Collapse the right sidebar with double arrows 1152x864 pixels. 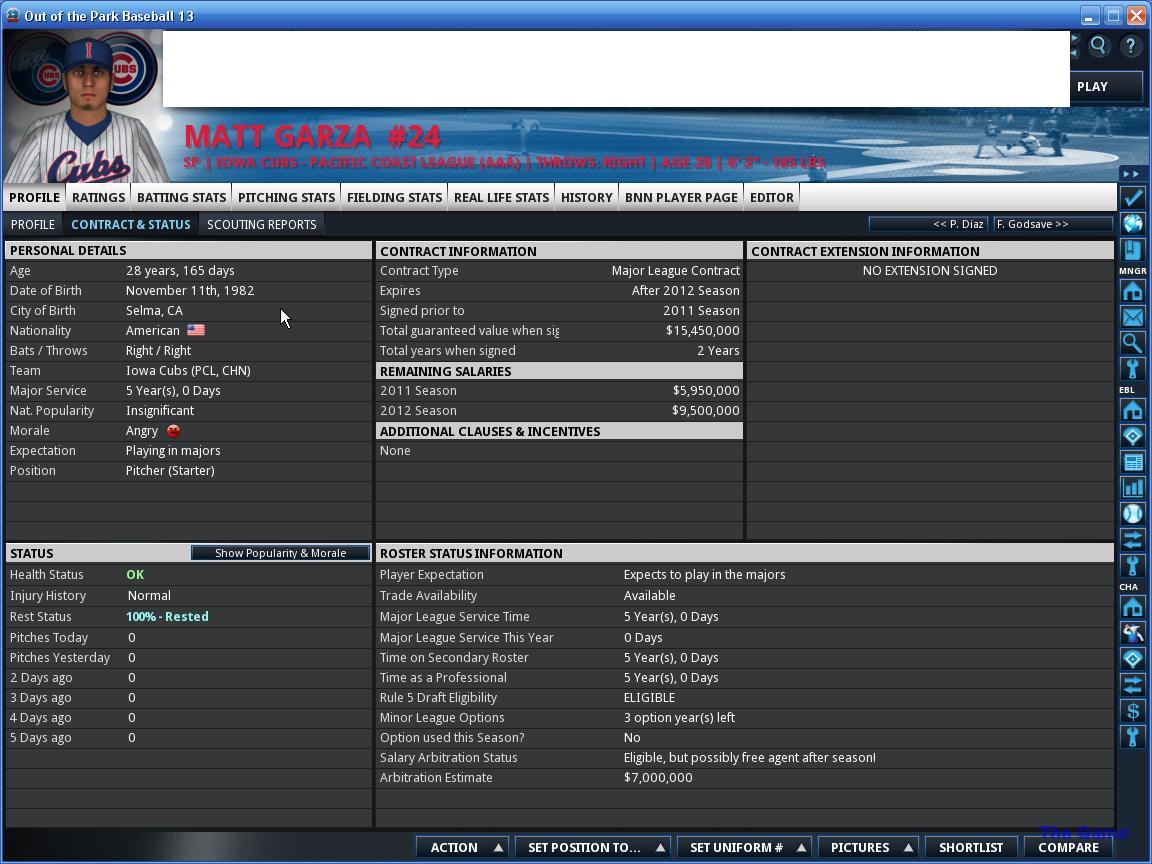click(1132, 174)
